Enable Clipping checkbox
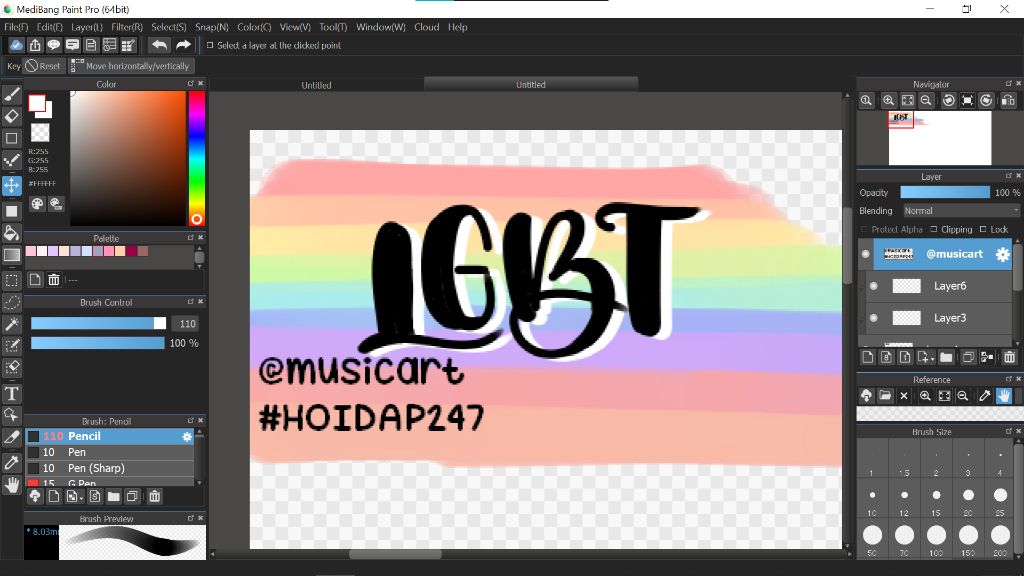 pos(934,229)
